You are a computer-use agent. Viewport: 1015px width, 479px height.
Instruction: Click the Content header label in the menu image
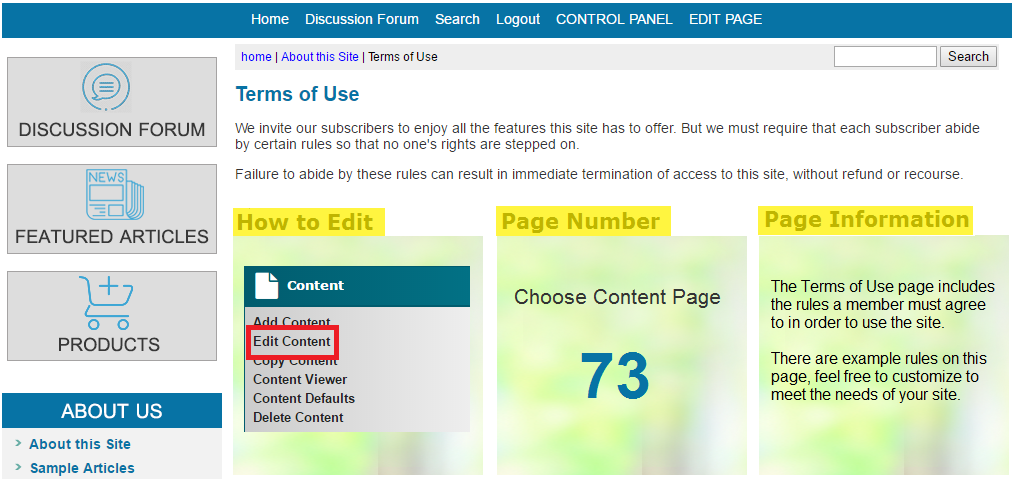coord(315,285)
